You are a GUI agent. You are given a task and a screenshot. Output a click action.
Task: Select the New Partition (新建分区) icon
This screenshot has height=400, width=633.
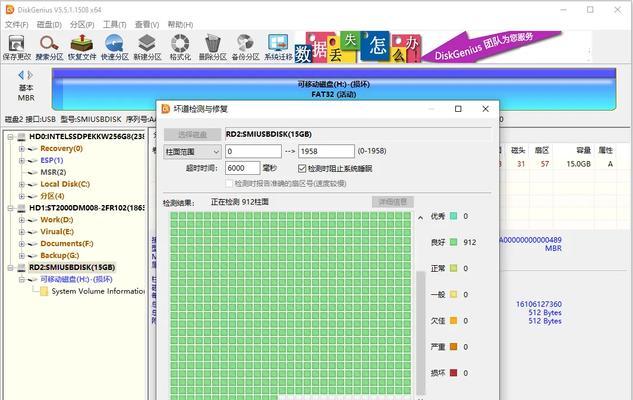[147, 47]
